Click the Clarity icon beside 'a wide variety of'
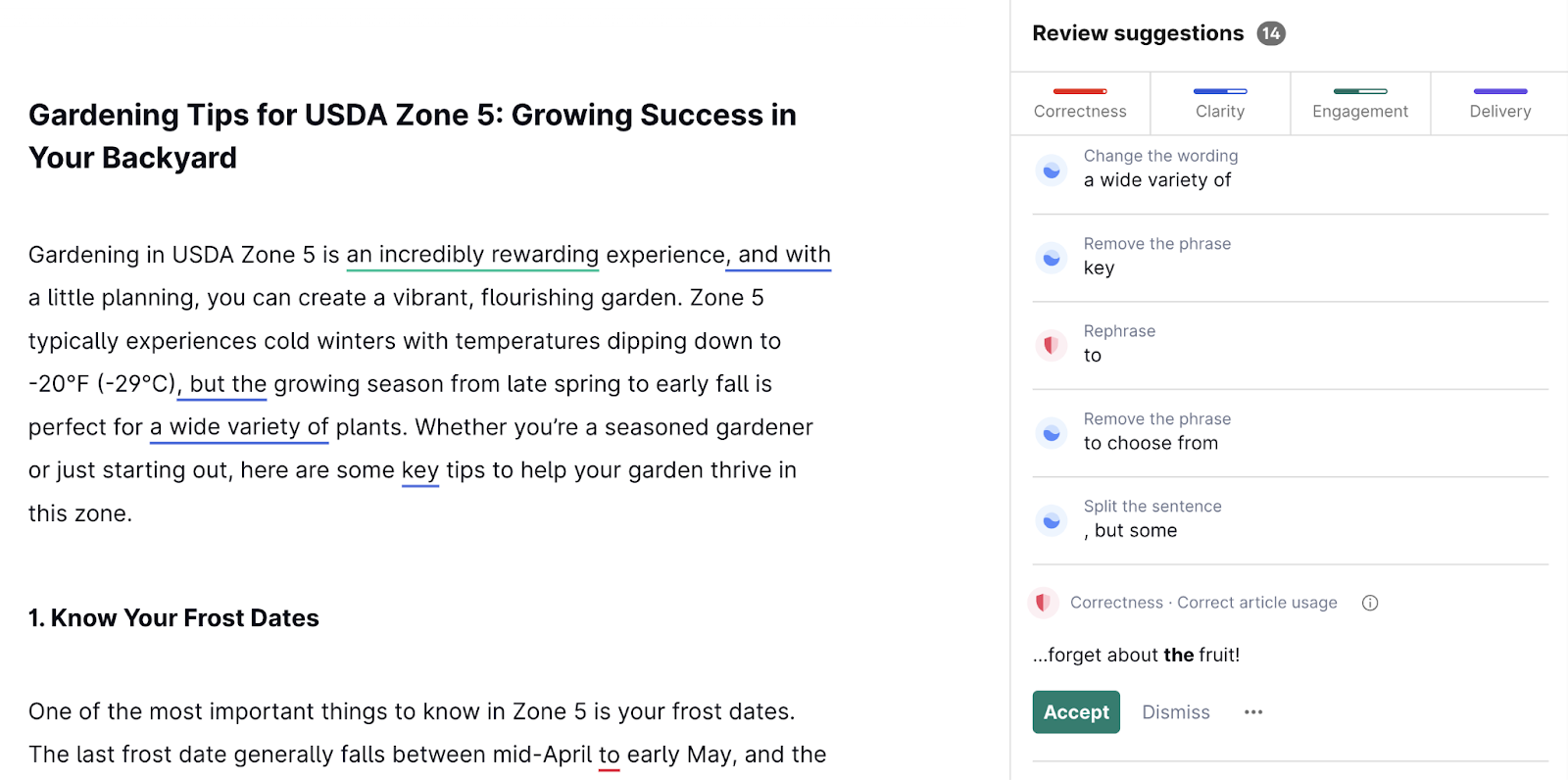 [1051, 170]
